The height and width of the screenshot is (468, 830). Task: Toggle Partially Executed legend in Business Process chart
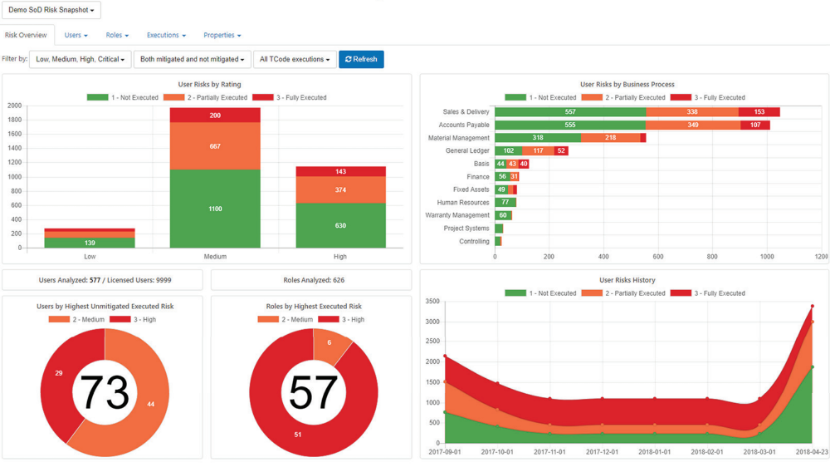[623, 97]
